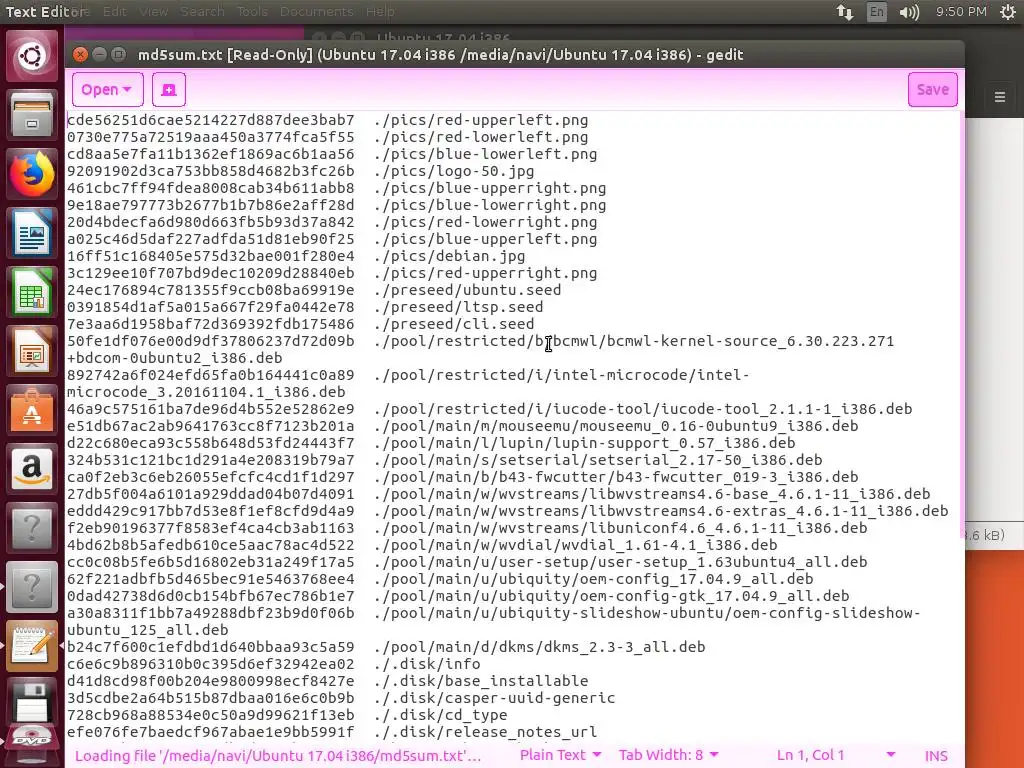Open the sound volume indicator

[x=908, y=12]
